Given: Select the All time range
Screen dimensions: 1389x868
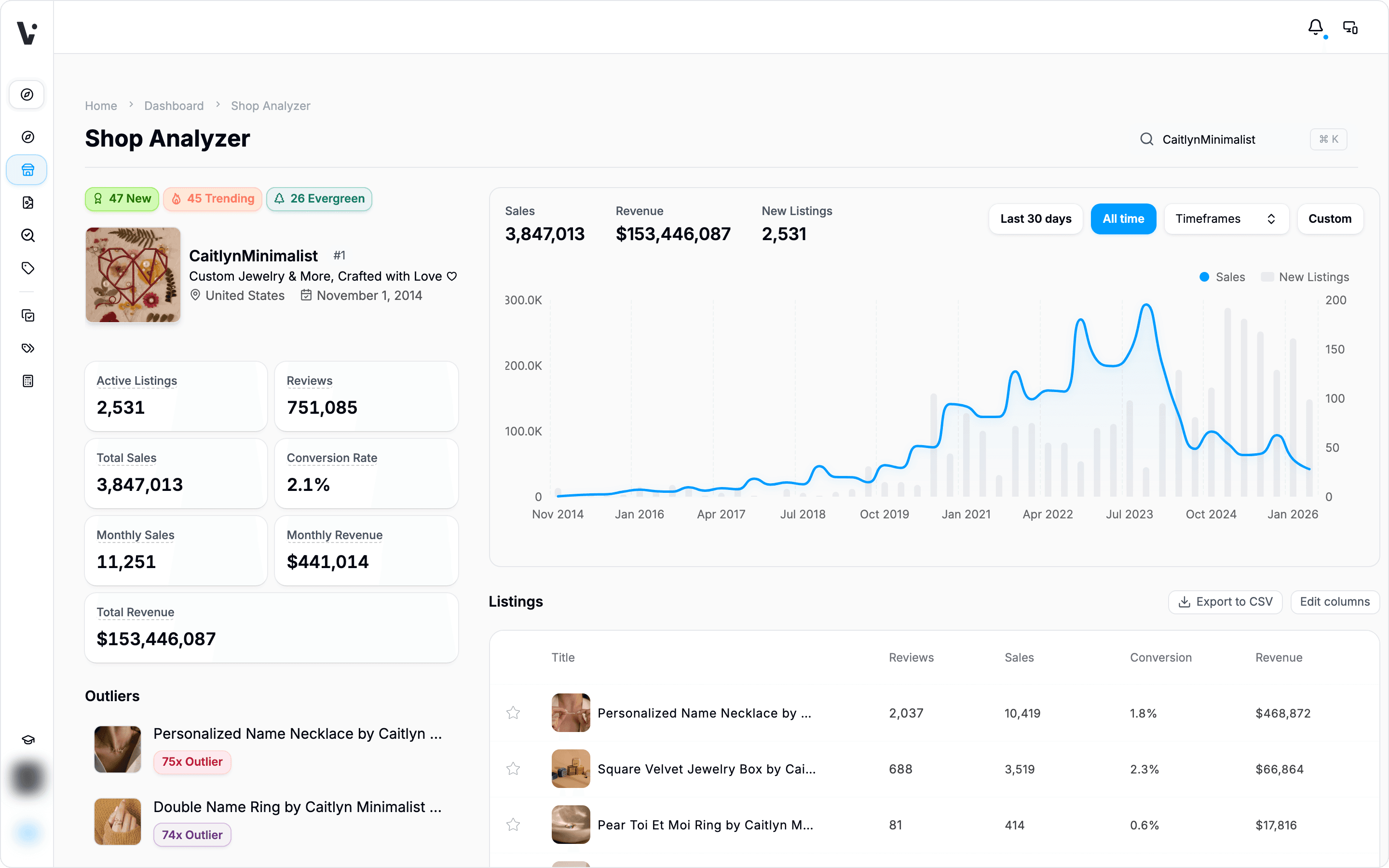Looking at the screenshot, I should click(1123, 219).
